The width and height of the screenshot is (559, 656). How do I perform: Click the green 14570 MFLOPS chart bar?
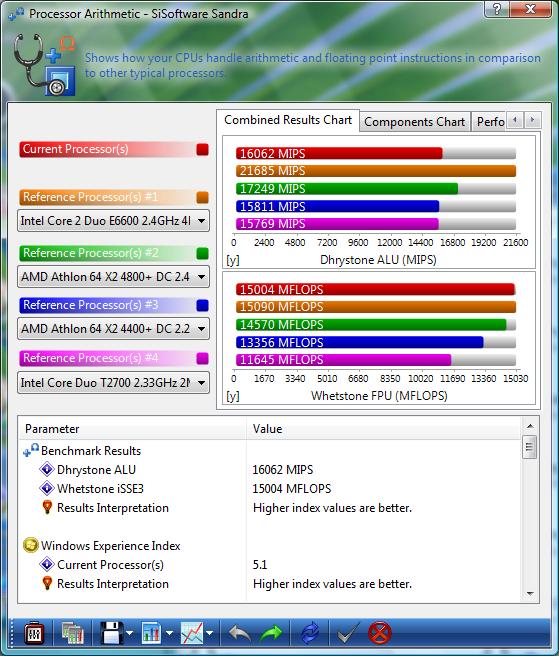(x=371, y=324)
